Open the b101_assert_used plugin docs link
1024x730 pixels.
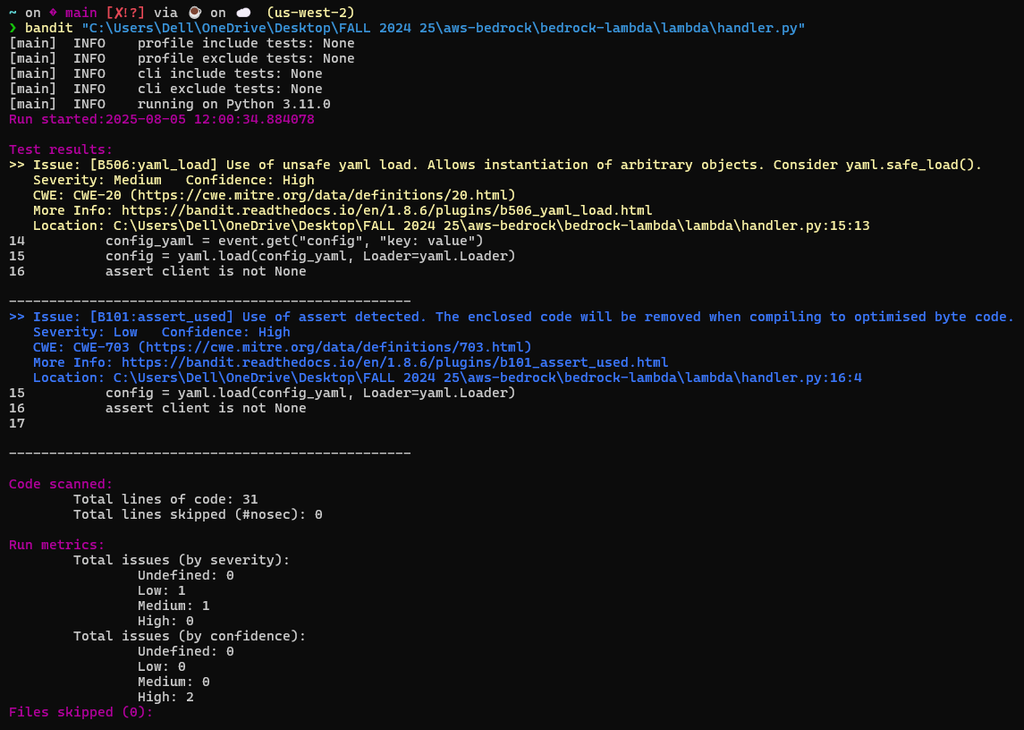(394, 362)
